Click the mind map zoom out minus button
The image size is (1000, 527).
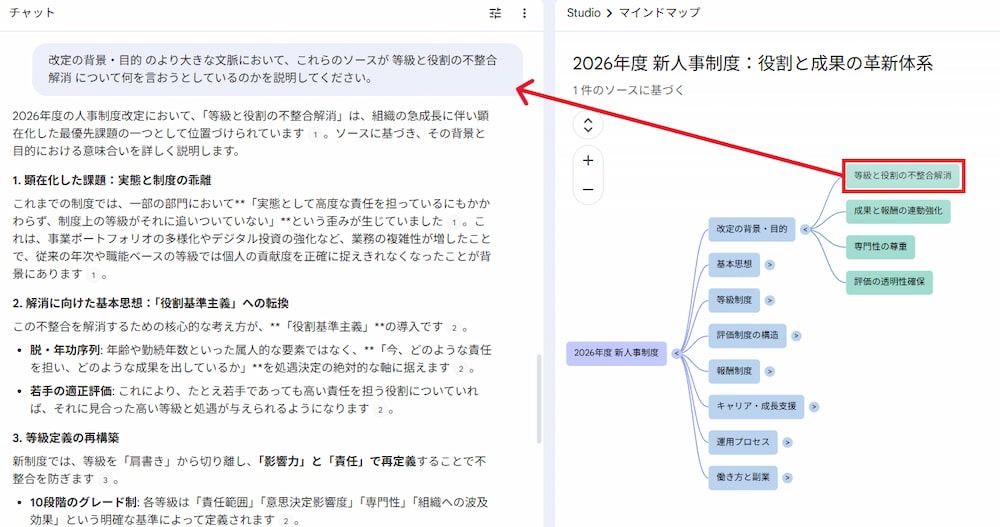click(x=588, y=189)
